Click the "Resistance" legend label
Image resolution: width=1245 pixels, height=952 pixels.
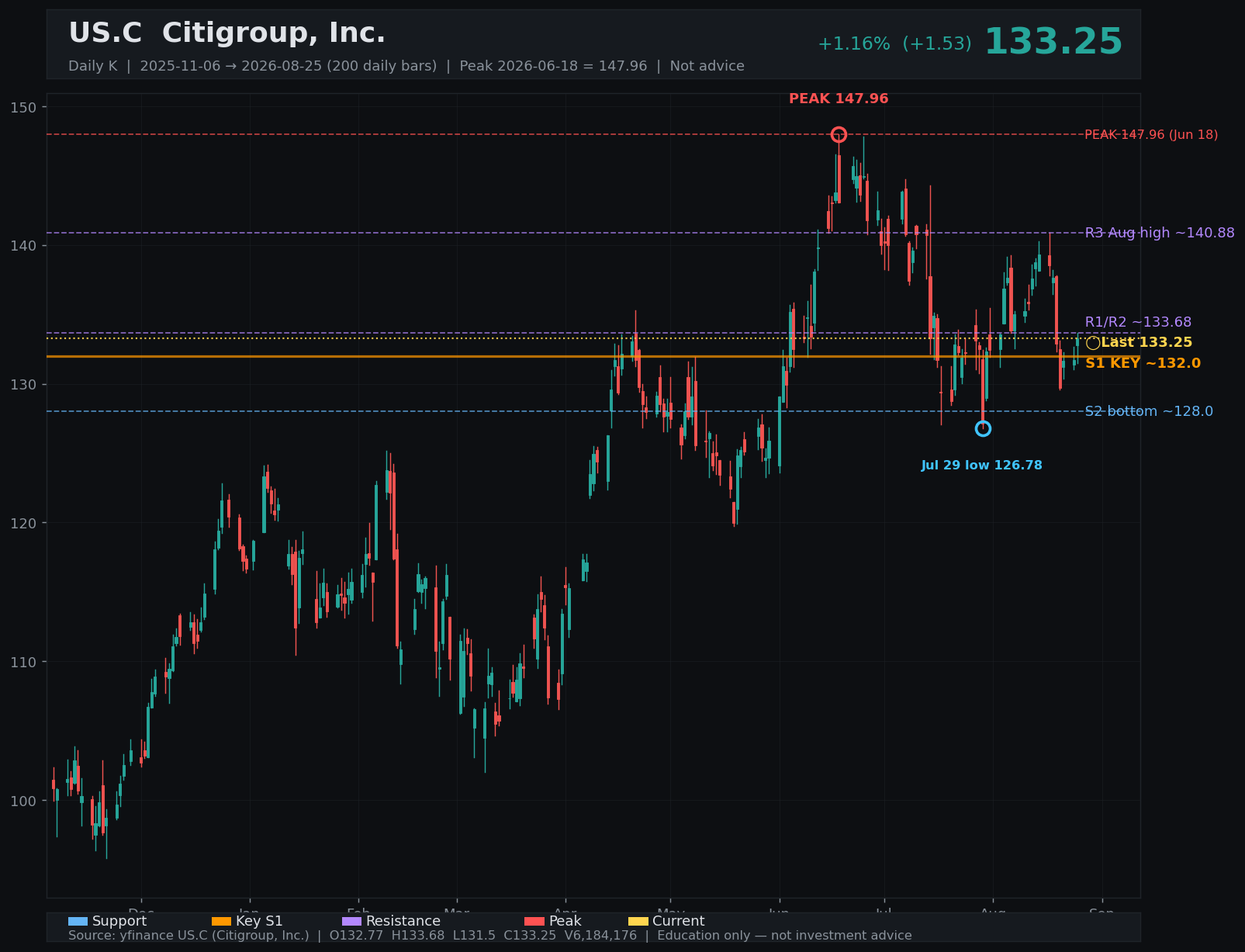pos(403,921)
